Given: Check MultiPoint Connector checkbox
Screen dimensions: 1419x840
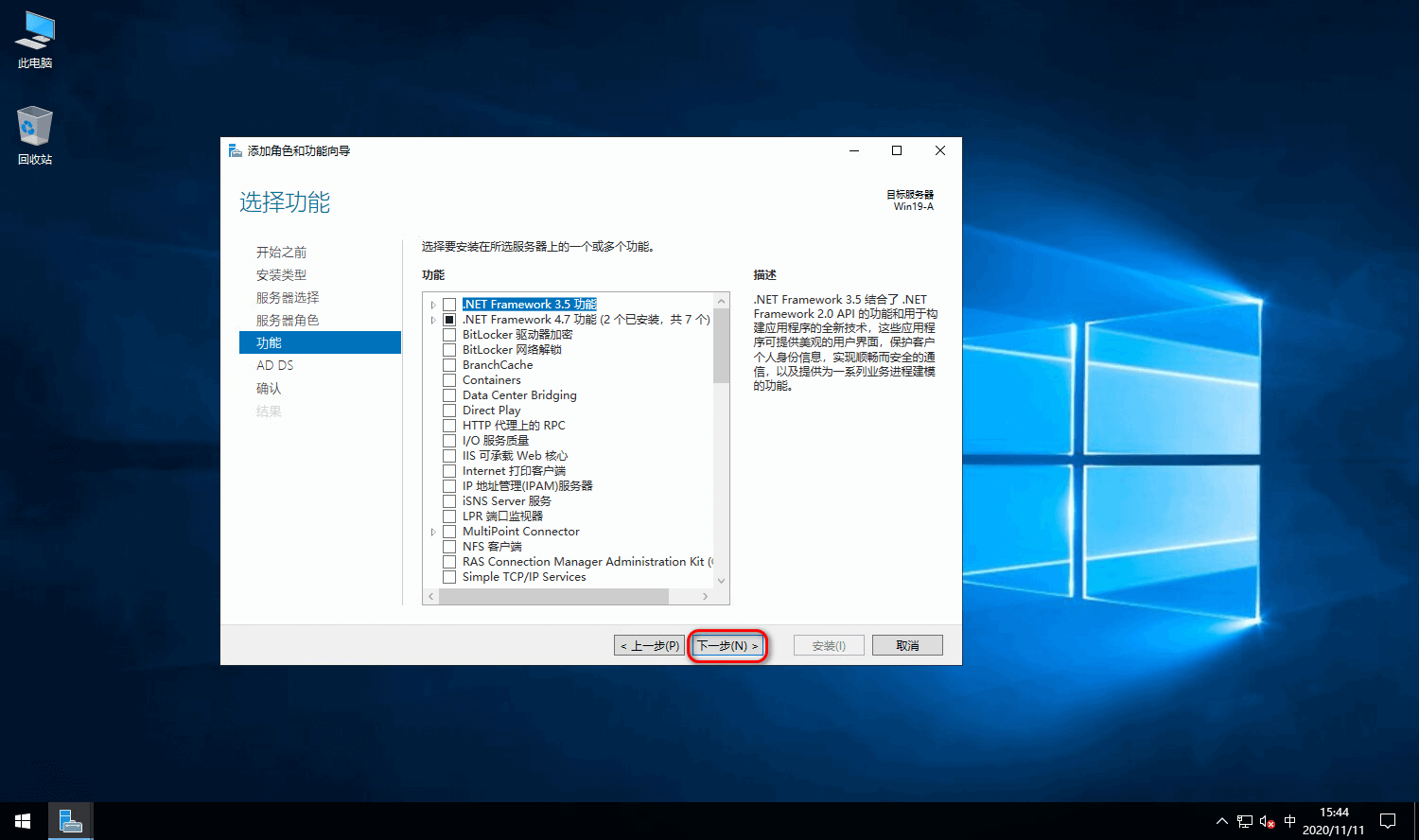Looking at the screenshot, I should point(449,532).
